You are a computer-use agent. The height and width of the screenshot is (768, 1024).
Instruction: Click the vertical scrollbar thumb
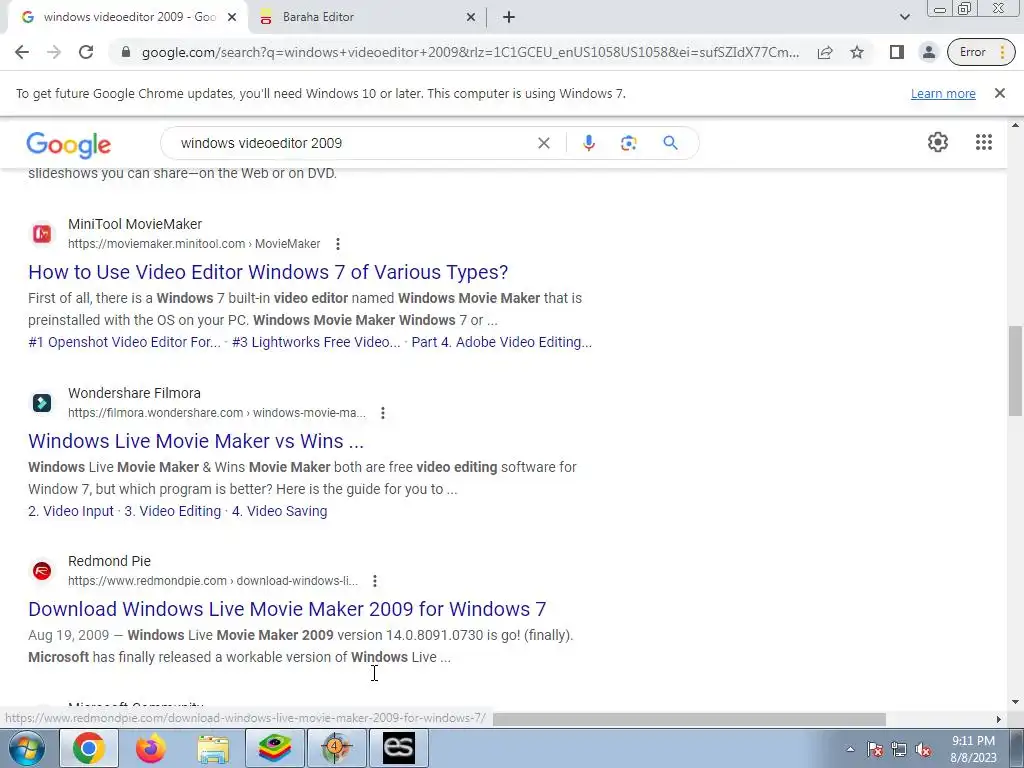coord(1015,370)
